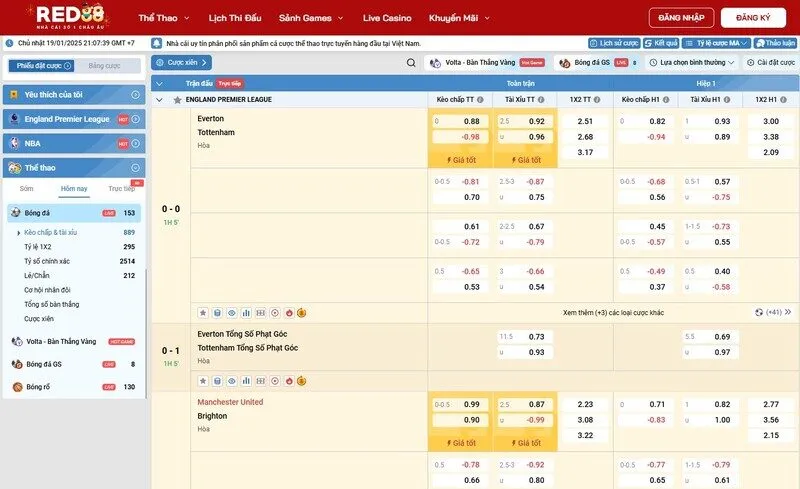Open Sảnh Games menu dropdown
This screenshot has height=489, width=800.
pyautogui.click(x=311, y=18)
